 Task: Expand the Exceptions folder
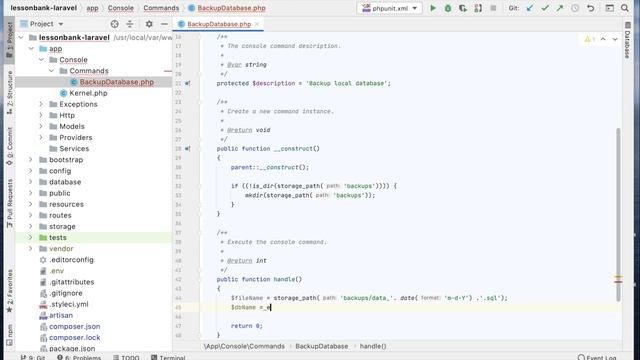41,104
